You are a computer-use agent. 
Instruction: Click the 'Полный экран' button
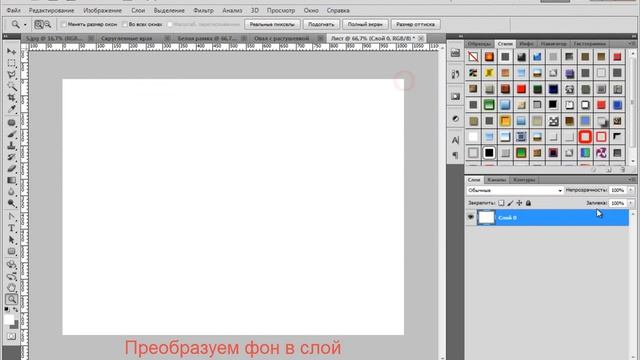pos(365,24)
